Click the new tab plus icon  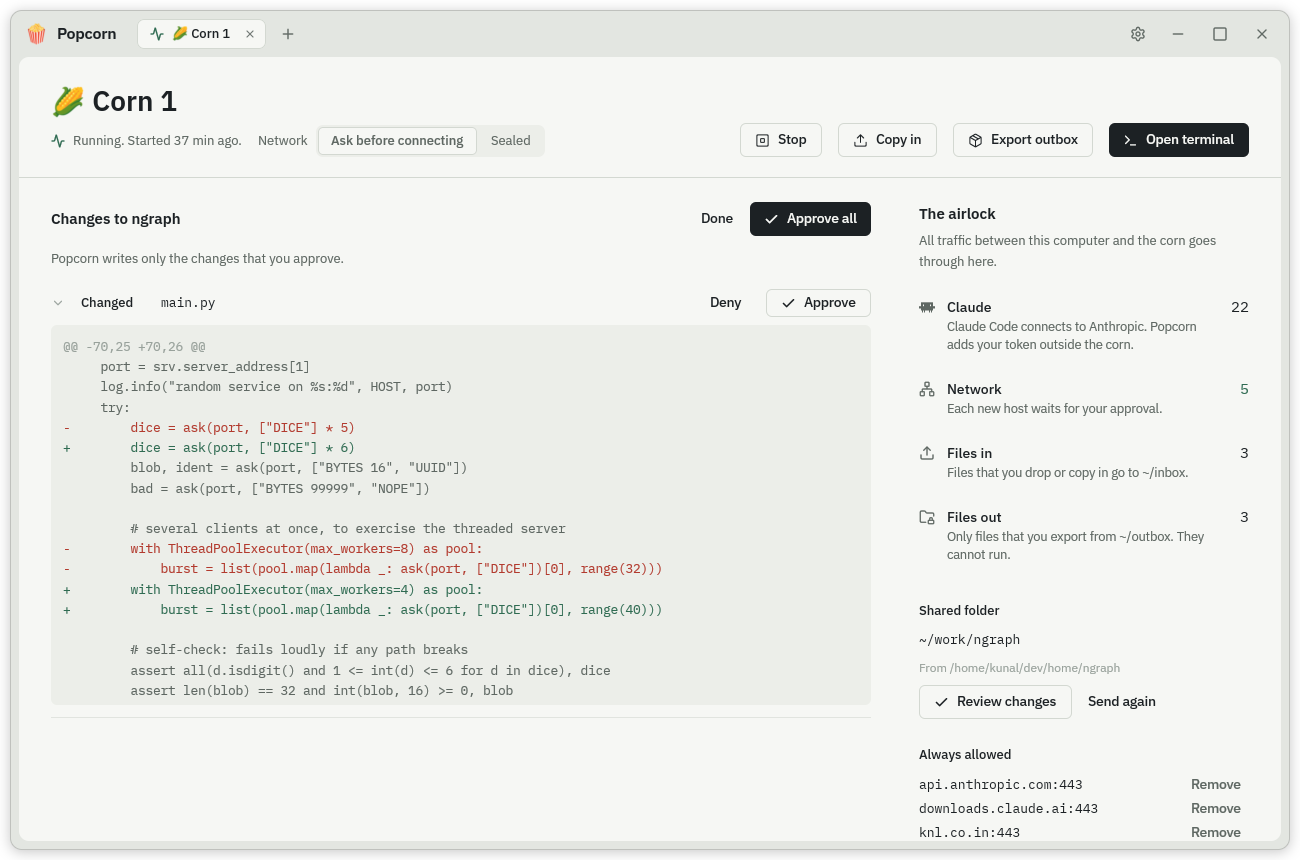pos(288,34)
